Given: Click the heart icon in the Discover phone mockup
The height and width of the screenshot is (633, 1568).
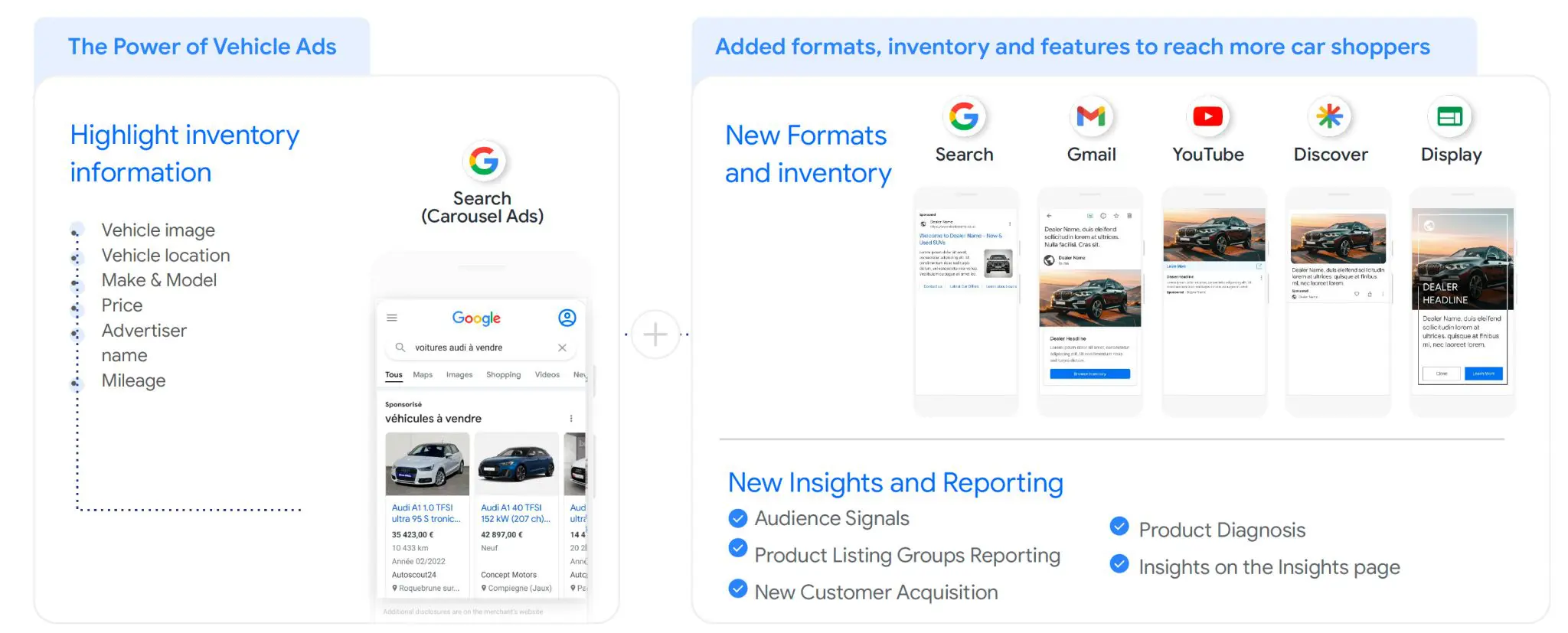Looking at the screenshot, I should (1357, 294).
